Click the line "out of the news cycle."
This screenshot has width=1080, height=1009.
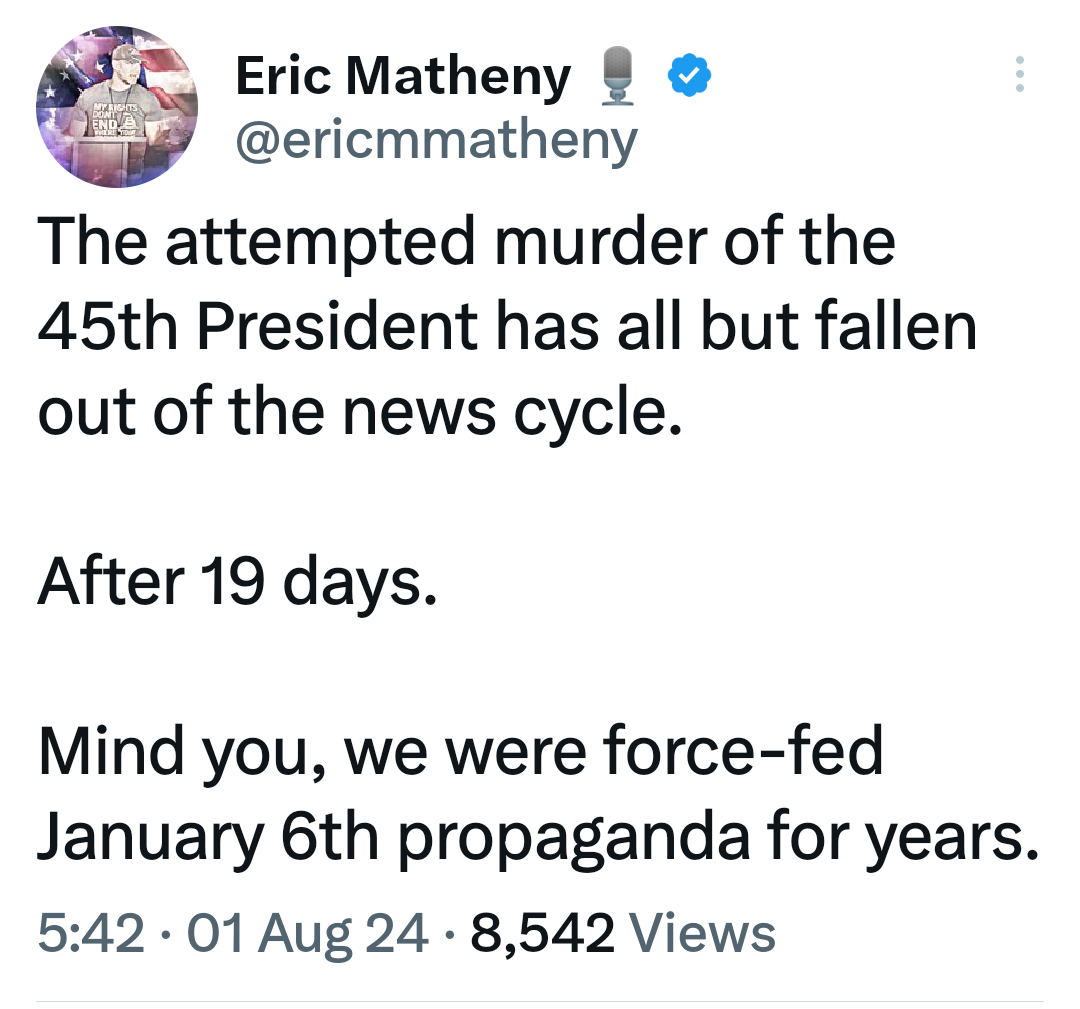[x=359, y=411]
